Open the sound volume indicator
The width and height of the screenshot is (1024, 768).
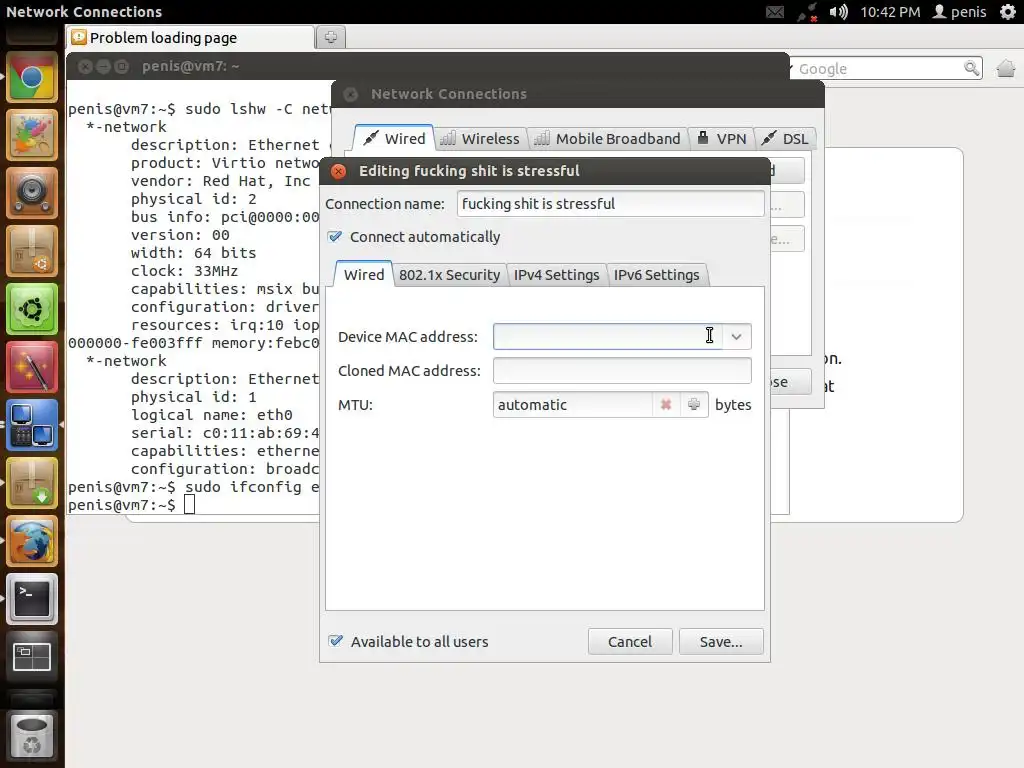[x=838, y=12]
